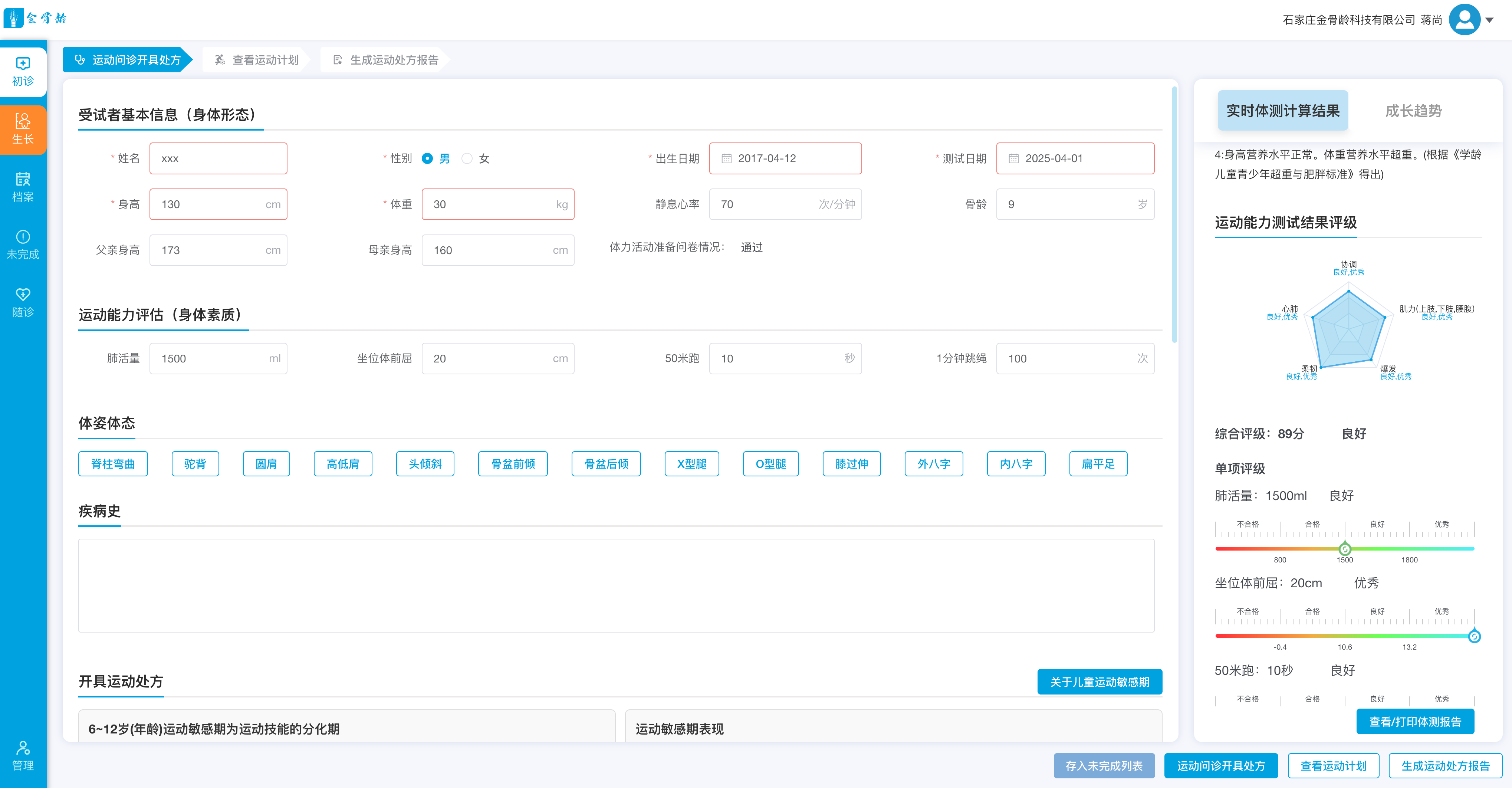Toggle the 骨盆前倾 posture tag
The height and width of the screenshot is (788, 1512).
pyautogui.click(x=513, y=464)
